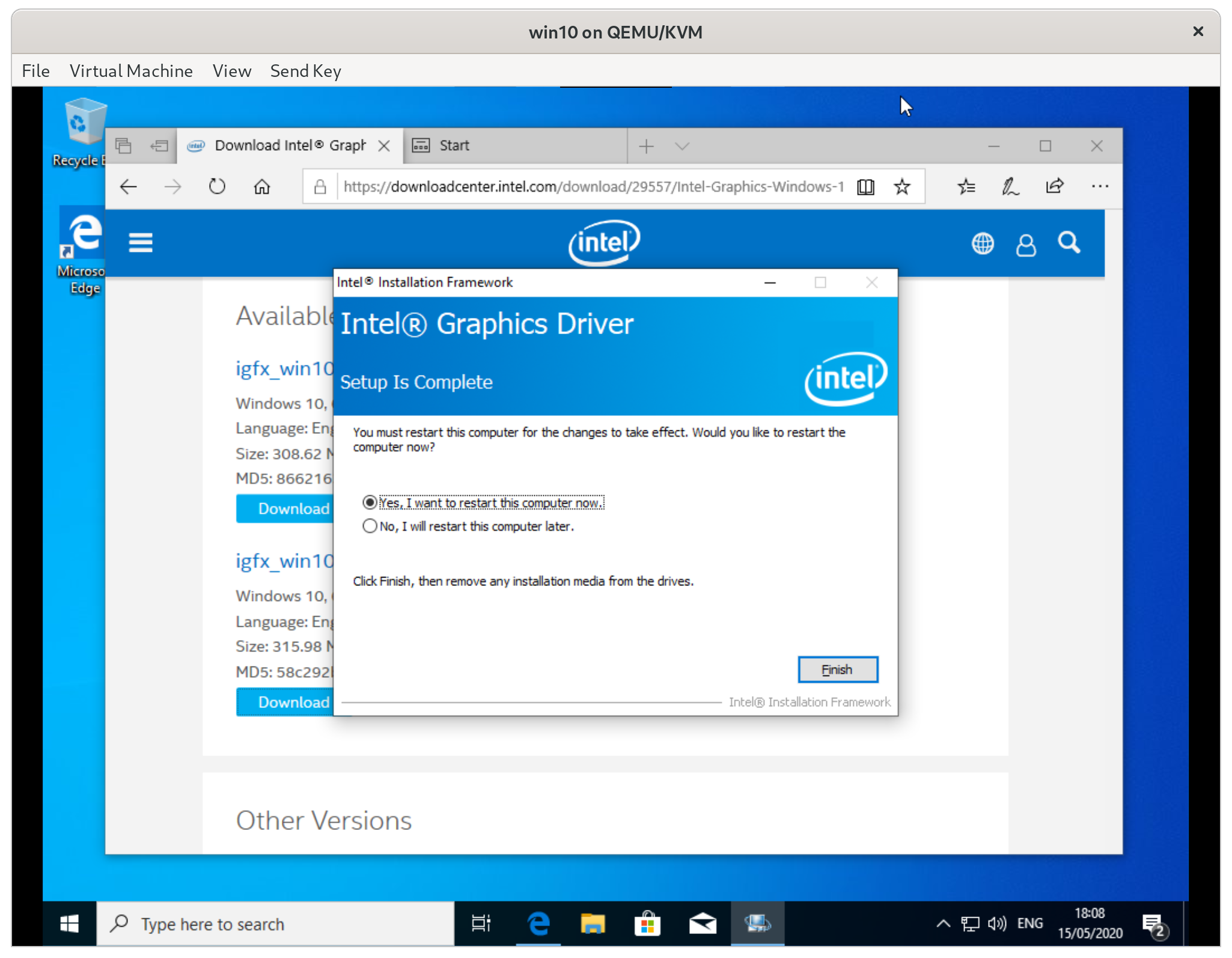Open the Send Key menu
Image resolution: width=1232 pixels, height=958 pixels.
(x=305, y=71)
